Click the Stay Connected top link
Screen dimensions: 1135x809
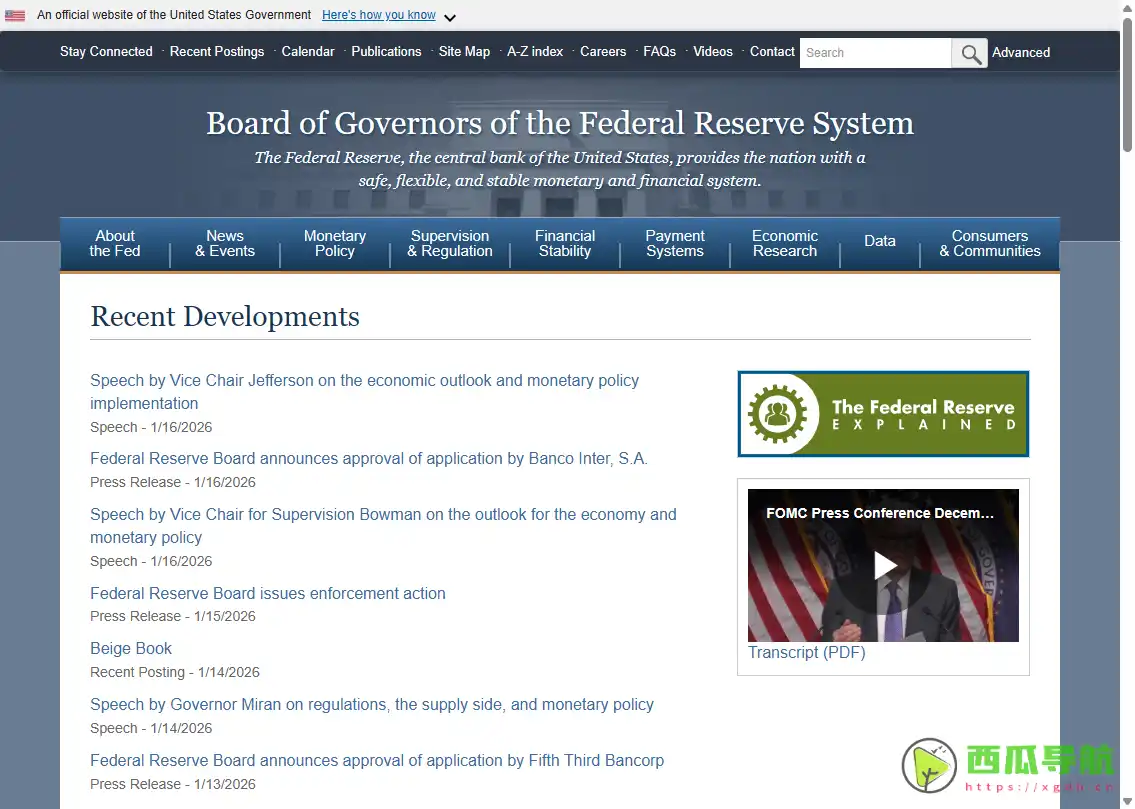pyautogui.click(x=106, y=52)
